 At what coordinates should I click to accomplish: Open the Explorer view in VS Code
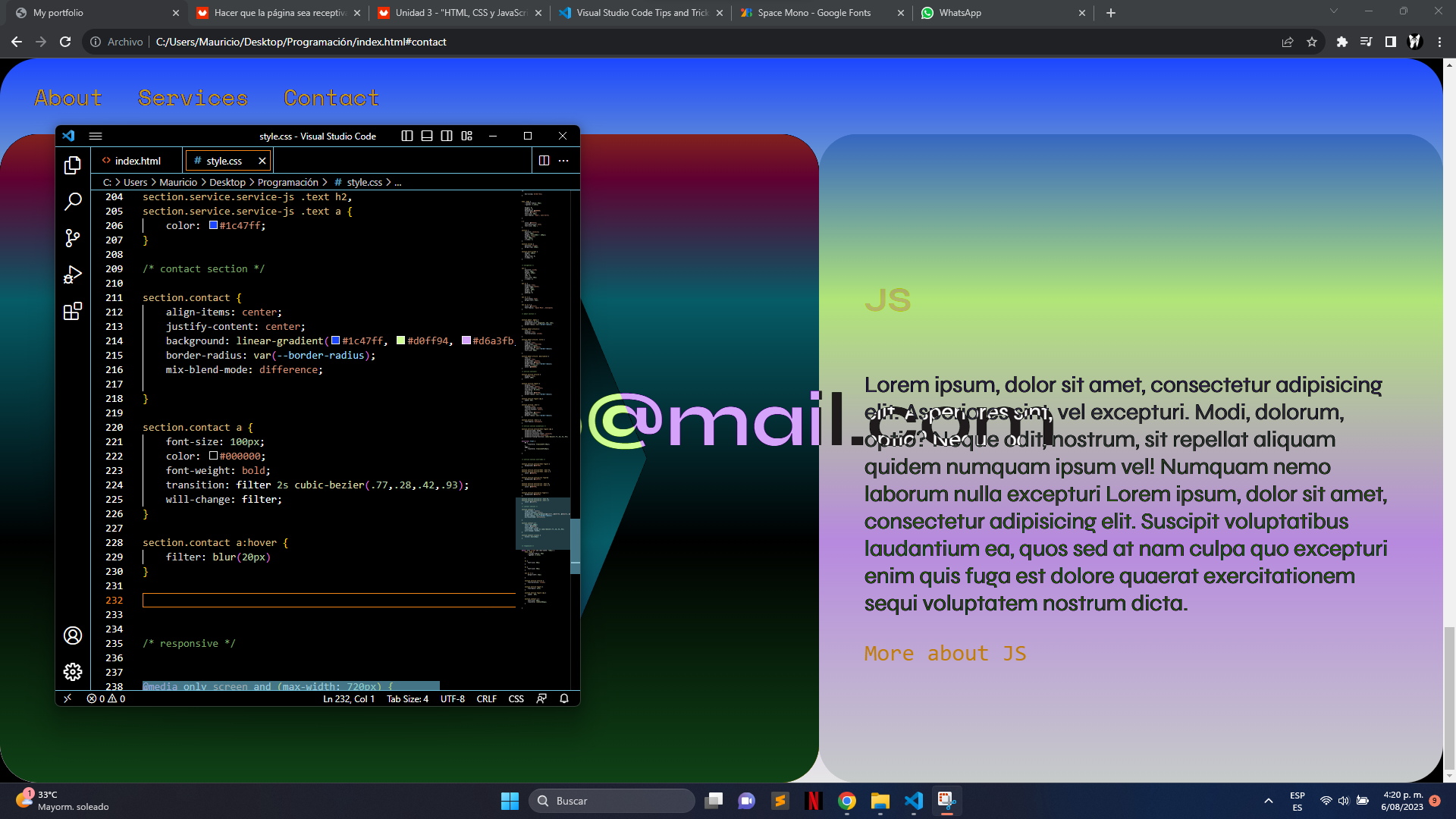click(73, 165)
